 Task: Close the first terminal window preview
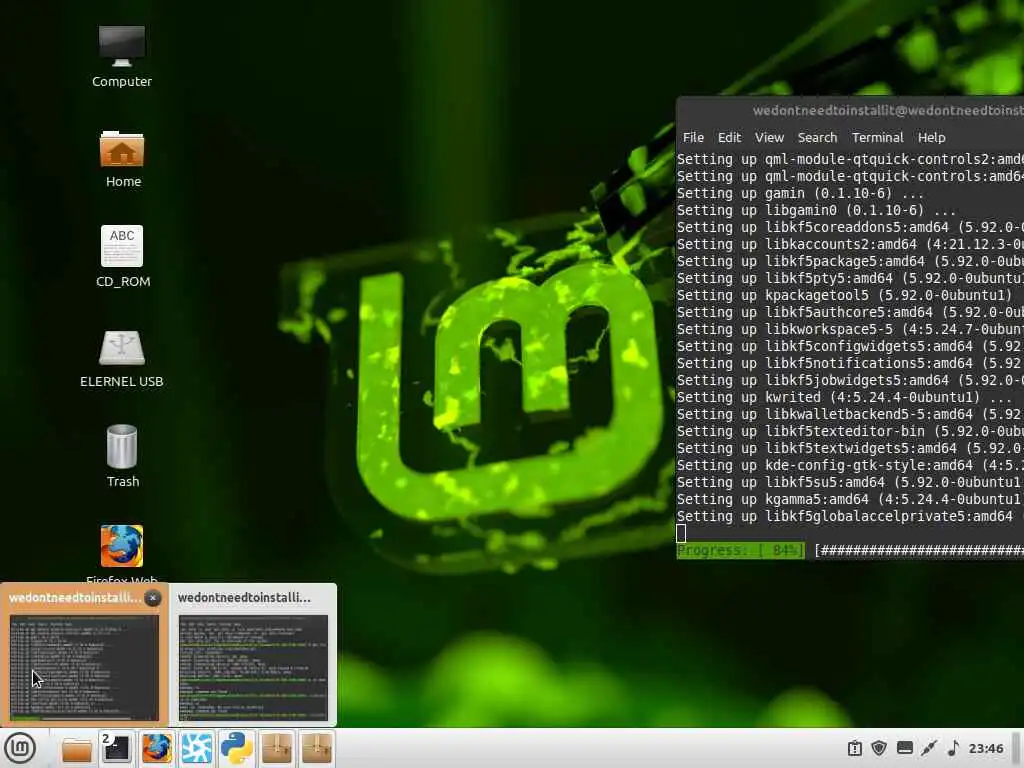[x=153, y=598]
